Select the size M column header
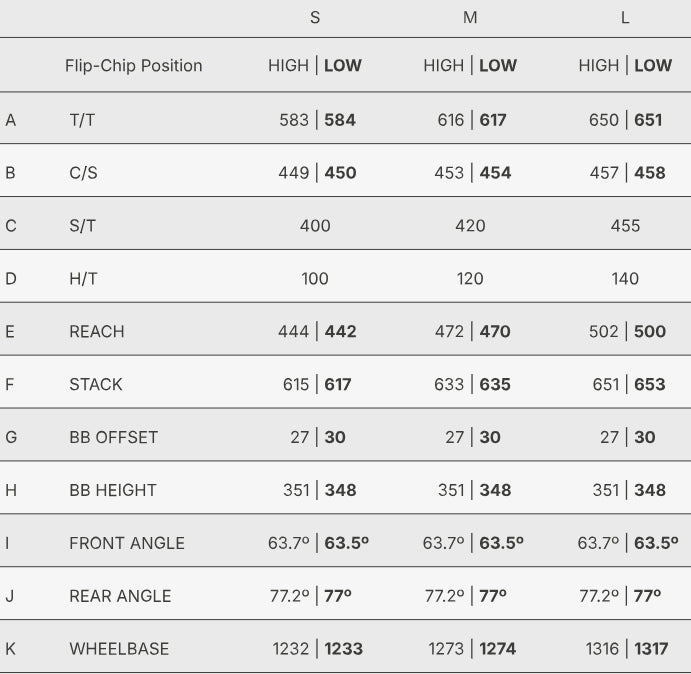 (x=470, y=19)
